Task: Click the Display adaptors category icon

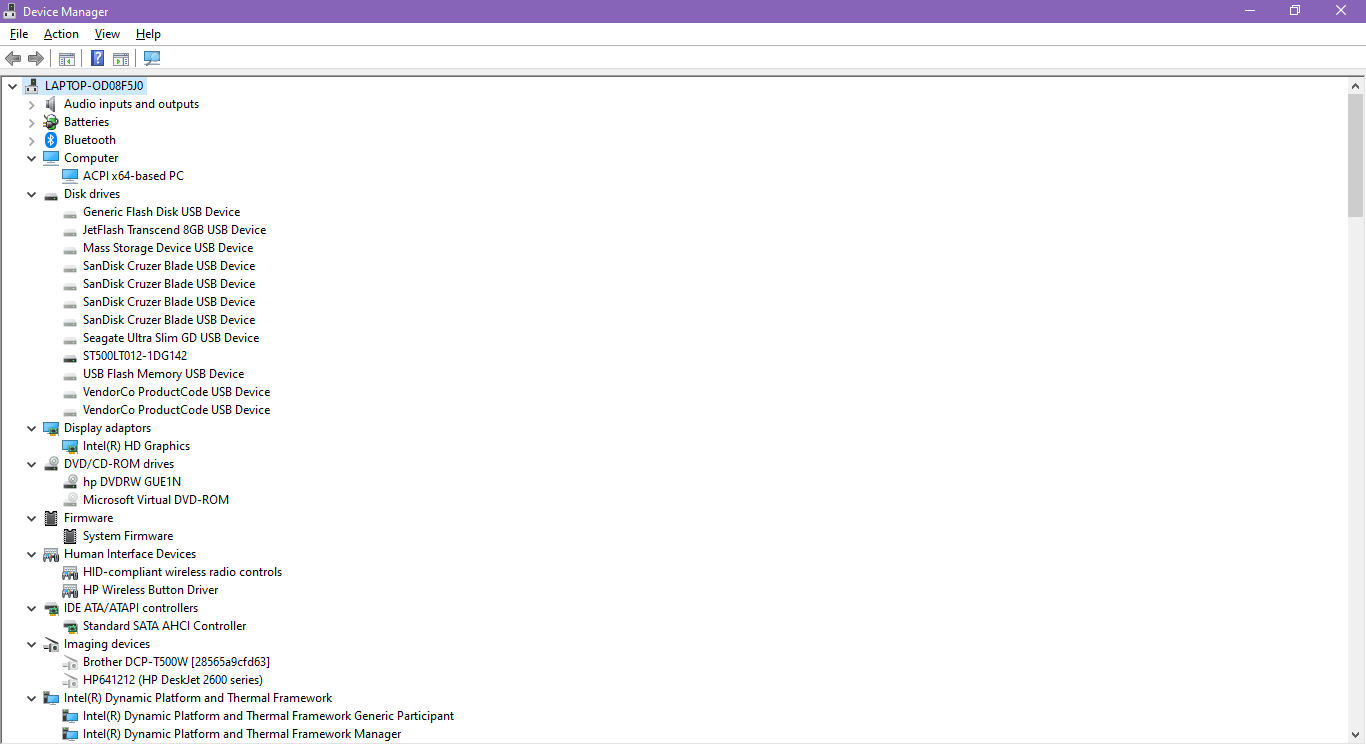Action: 51,428
